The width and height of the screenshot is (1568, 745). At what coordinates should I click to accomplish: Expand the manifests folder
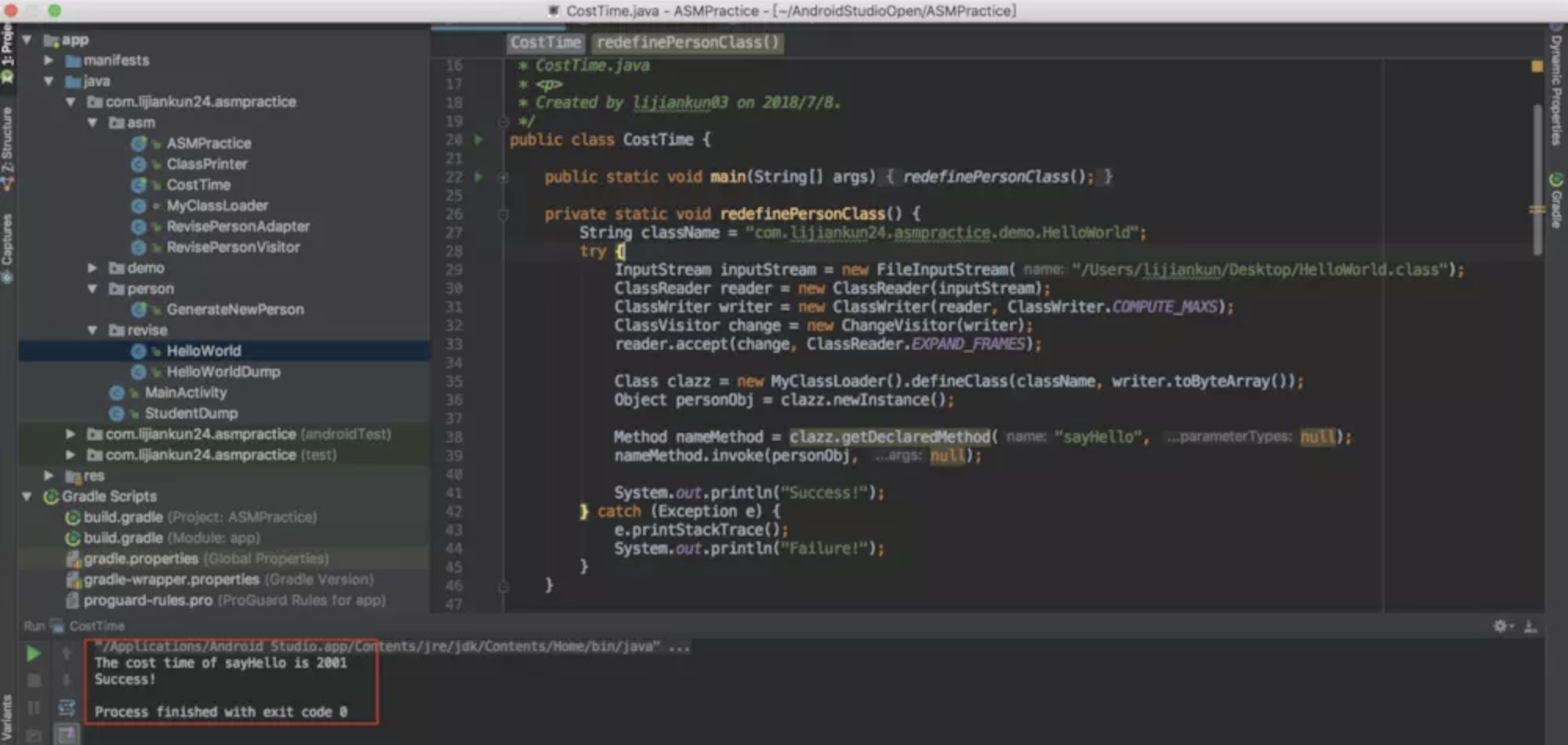pos(49,60)
